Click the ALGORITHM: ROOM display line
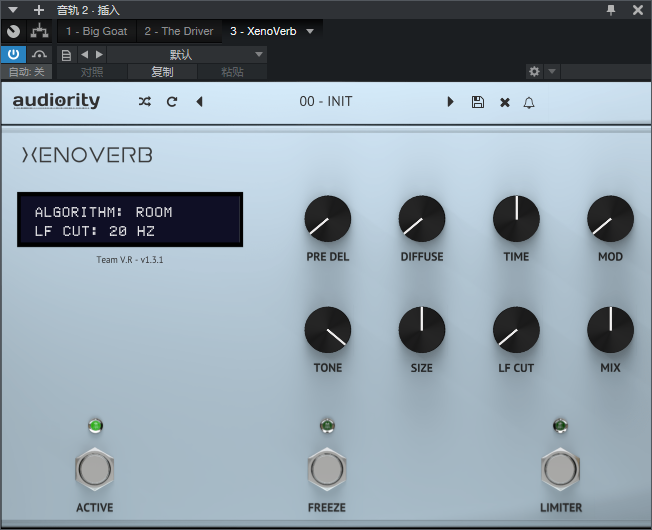 [104, 212]
